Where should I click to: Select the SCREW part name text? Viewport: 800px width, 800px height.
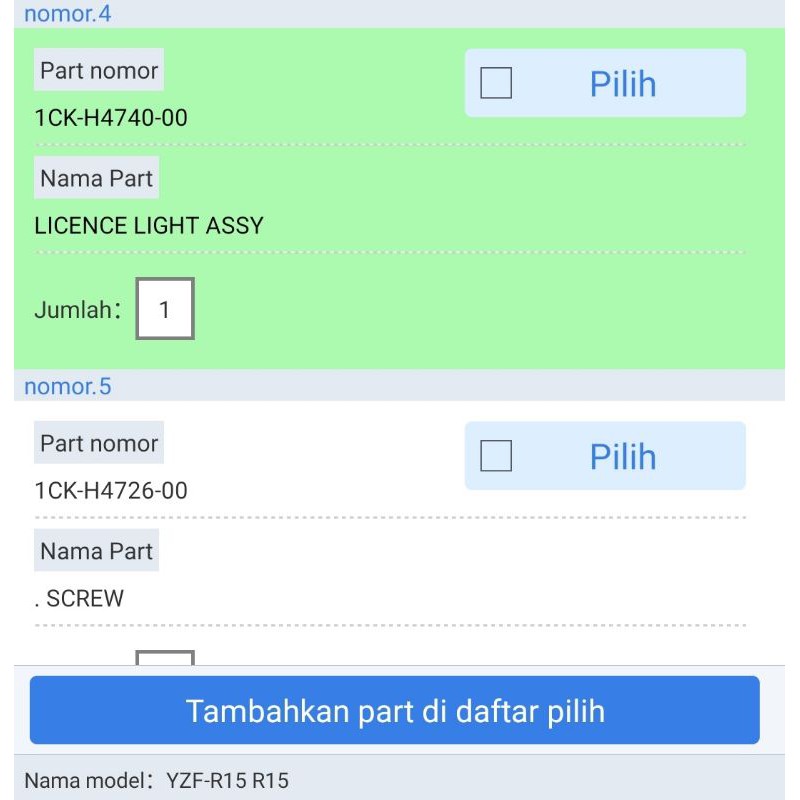coord(78,598)
